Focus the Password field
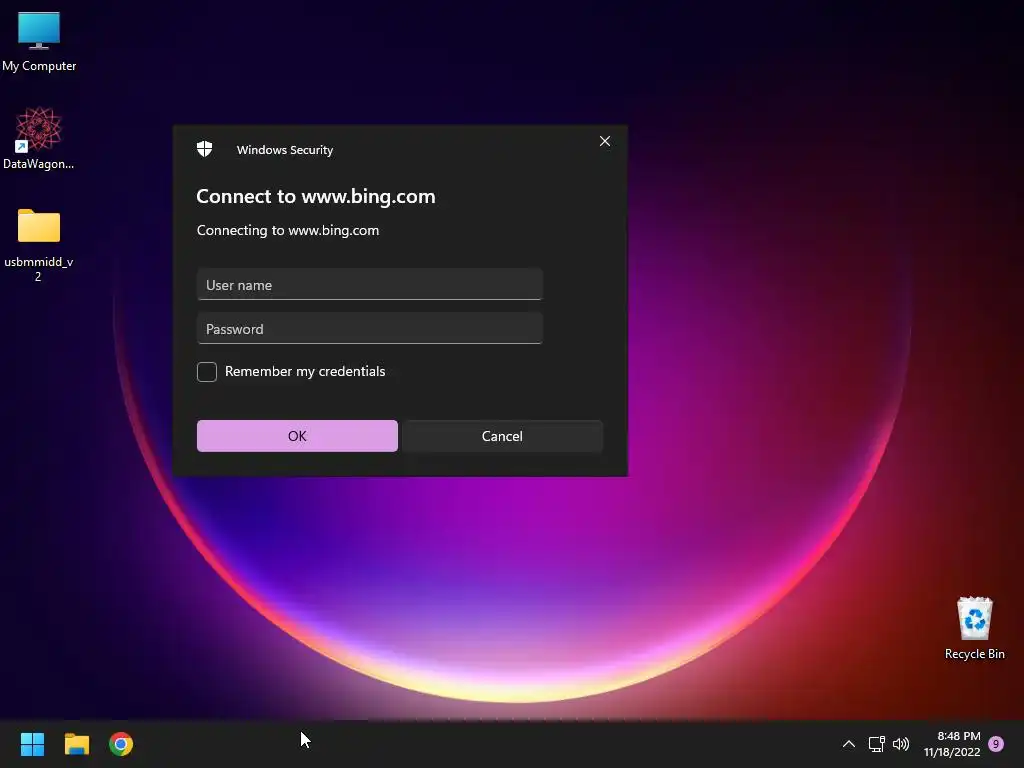The image size is (1024, 768). [x=370, y=328]
